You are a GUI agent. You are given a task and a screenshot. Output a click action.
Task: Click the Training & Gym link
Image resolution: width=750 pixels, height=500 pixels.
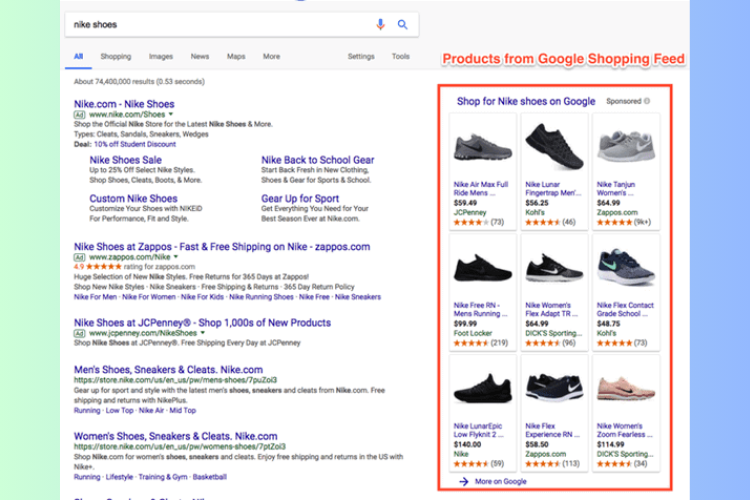coord(163,477)
